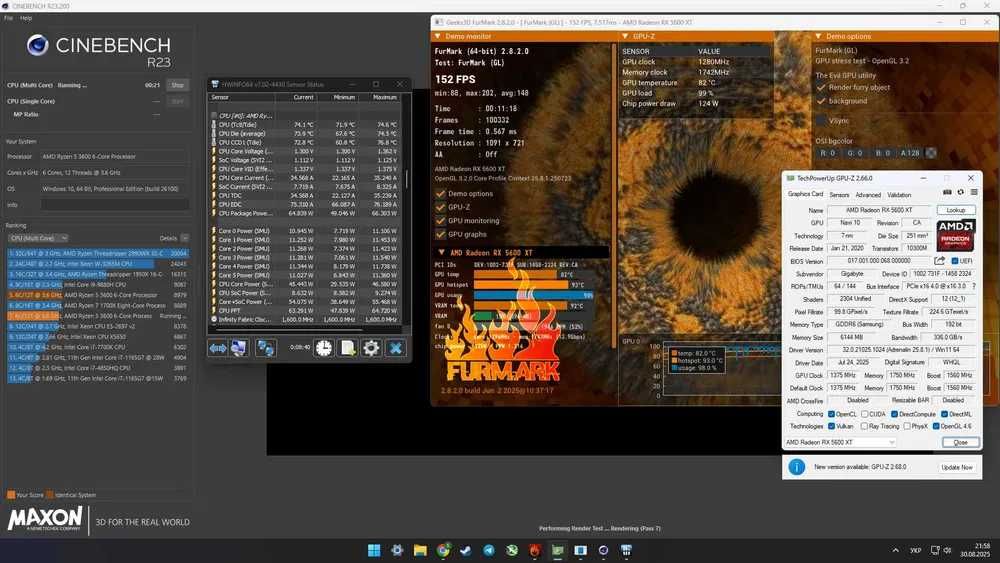1000x563 pixels.
Task: Switch to GPU-Z Sensors tab
Action: point(839,194)
